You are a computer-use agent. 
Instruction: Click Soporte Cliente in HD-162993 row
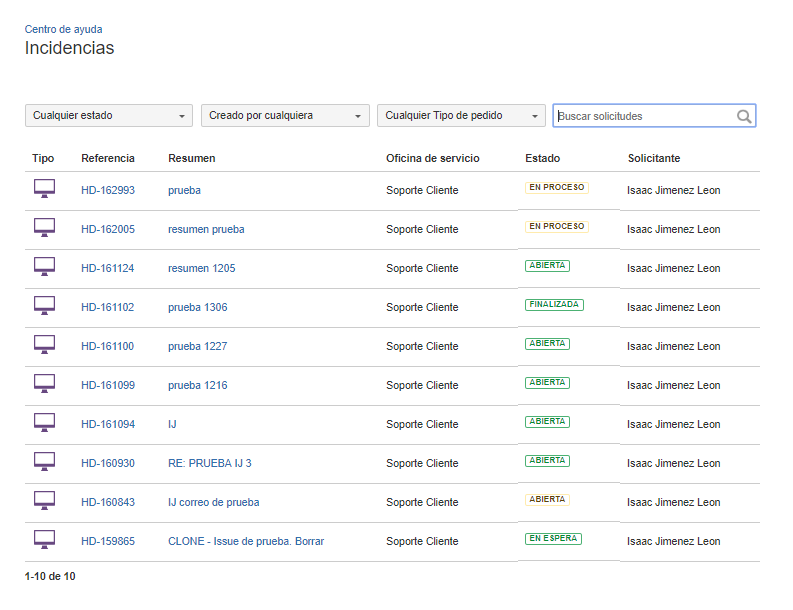(422, 190)
